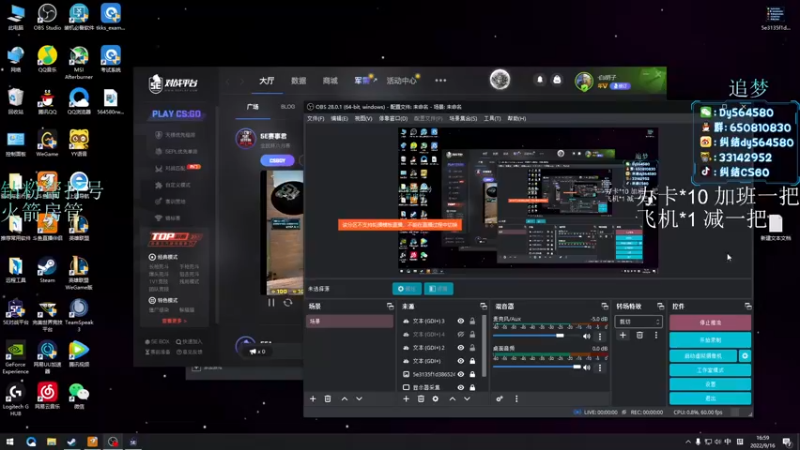Open 商城 tab in 5E platform
Screen dimensions: 800x450
(x=330, y=81)
